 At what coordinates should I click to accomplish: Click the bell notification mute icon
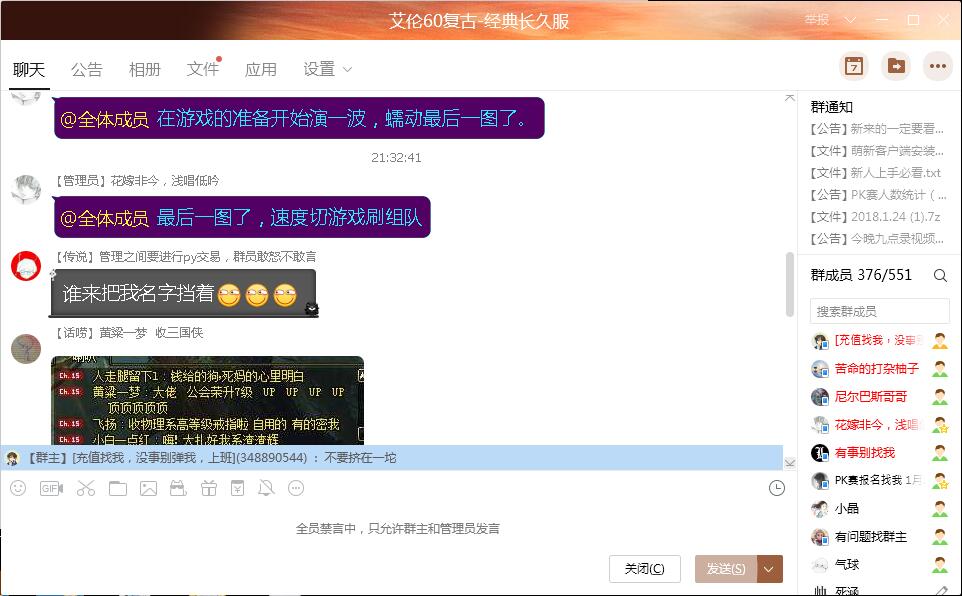266,489
